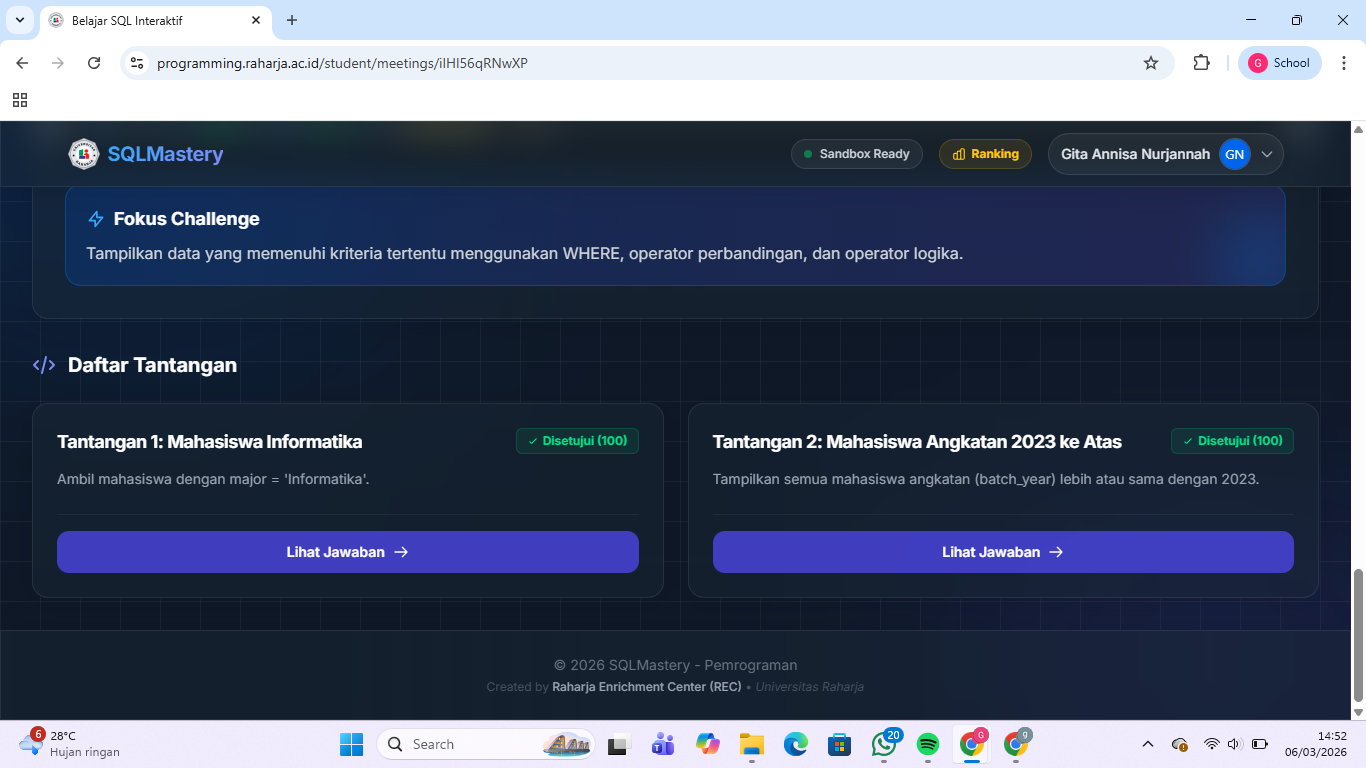Open the School Chrome profile menu
The width and height of the screenshot is (1366, 768).
point(1279,63)
